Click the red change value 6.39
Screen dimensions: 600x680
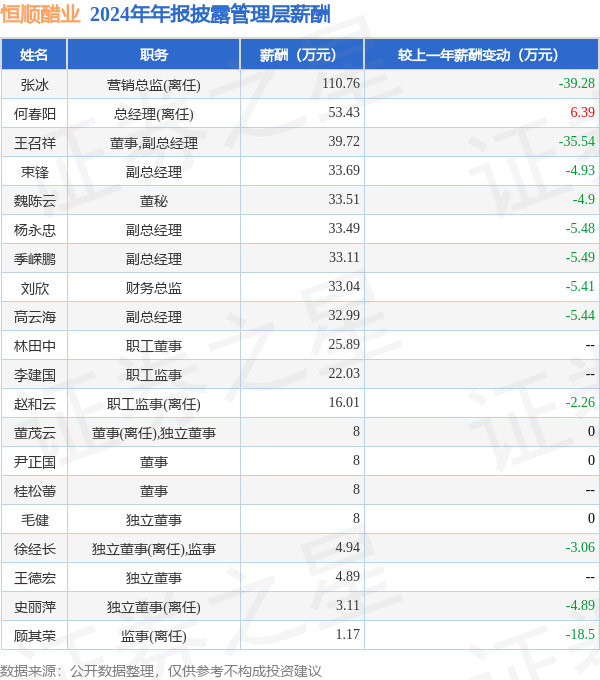pos(582,112)
